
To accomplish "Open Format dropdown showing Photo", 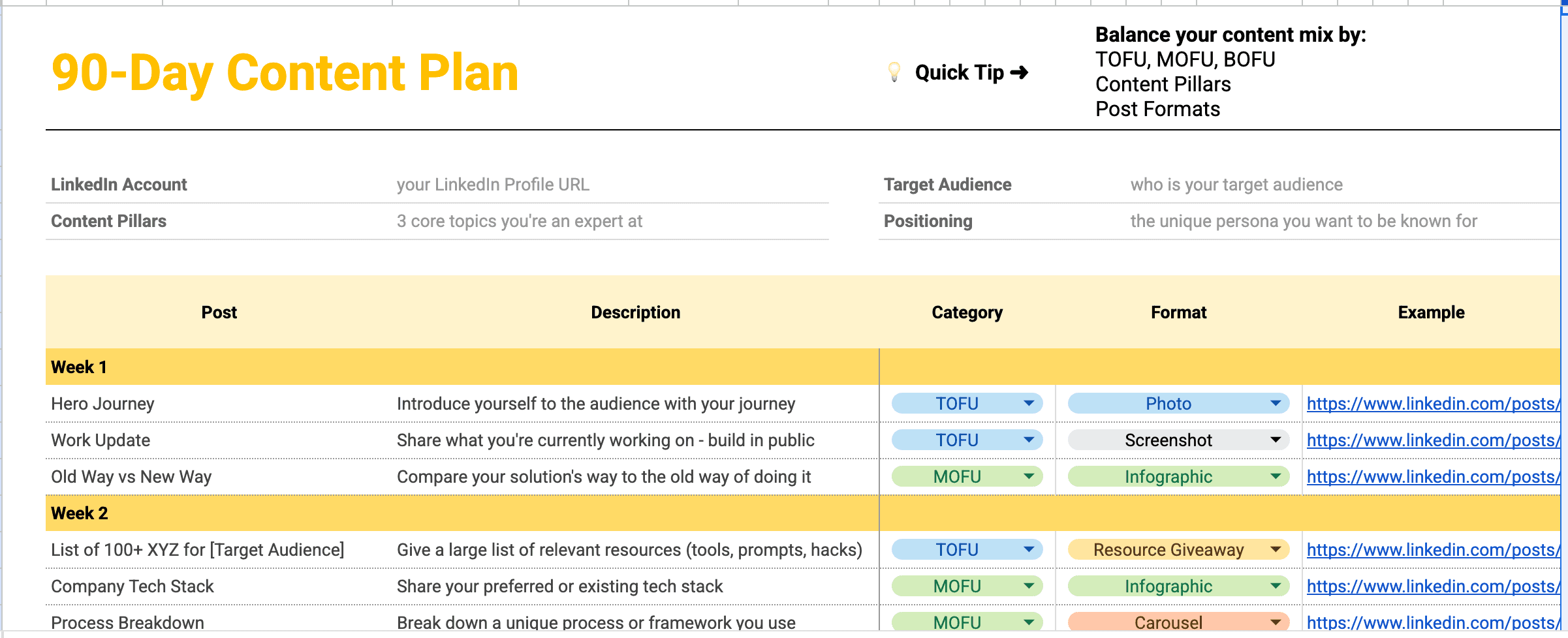I will coord(1275,404).
